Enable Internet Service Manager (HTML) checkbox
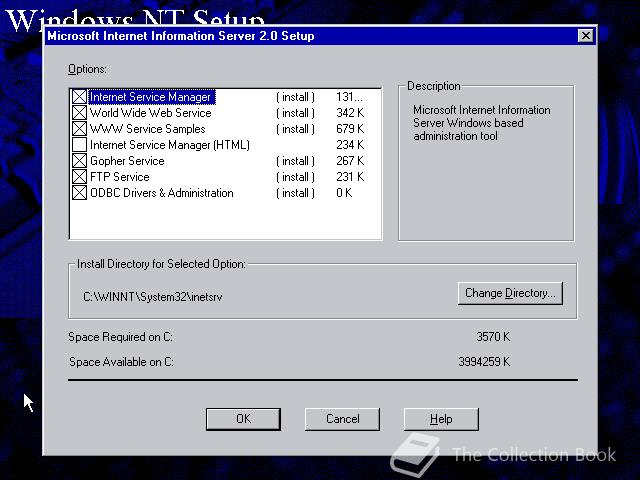640x480 pixels. (x=79, y=144)
